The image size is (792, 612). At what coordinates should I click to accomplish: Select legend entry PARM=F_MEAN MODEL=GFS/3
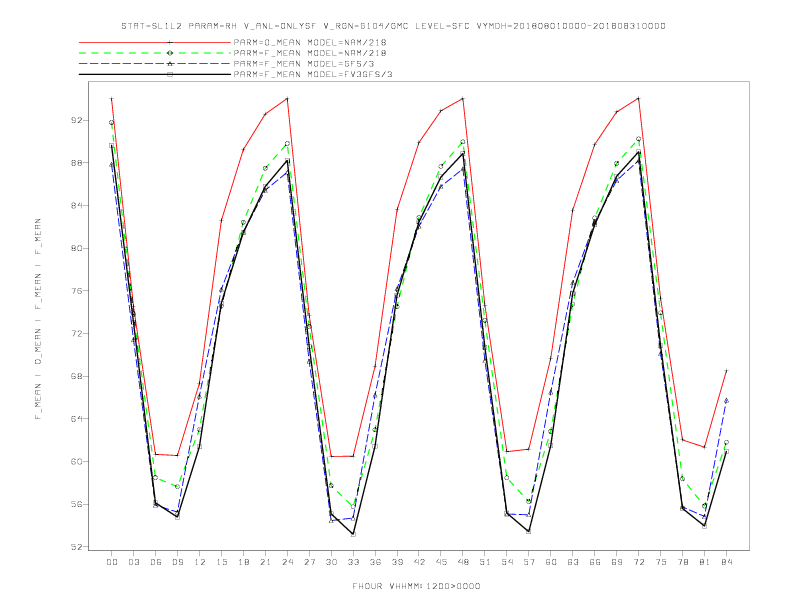click(304, 64)
